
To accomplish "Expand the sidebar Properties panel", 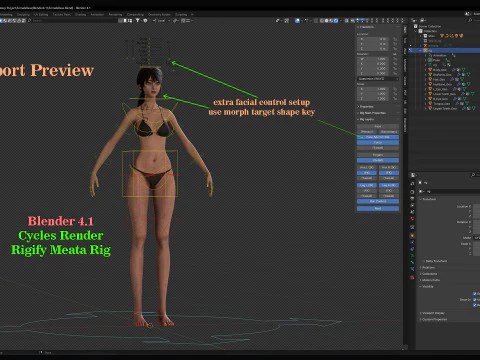I will (366, 107).
